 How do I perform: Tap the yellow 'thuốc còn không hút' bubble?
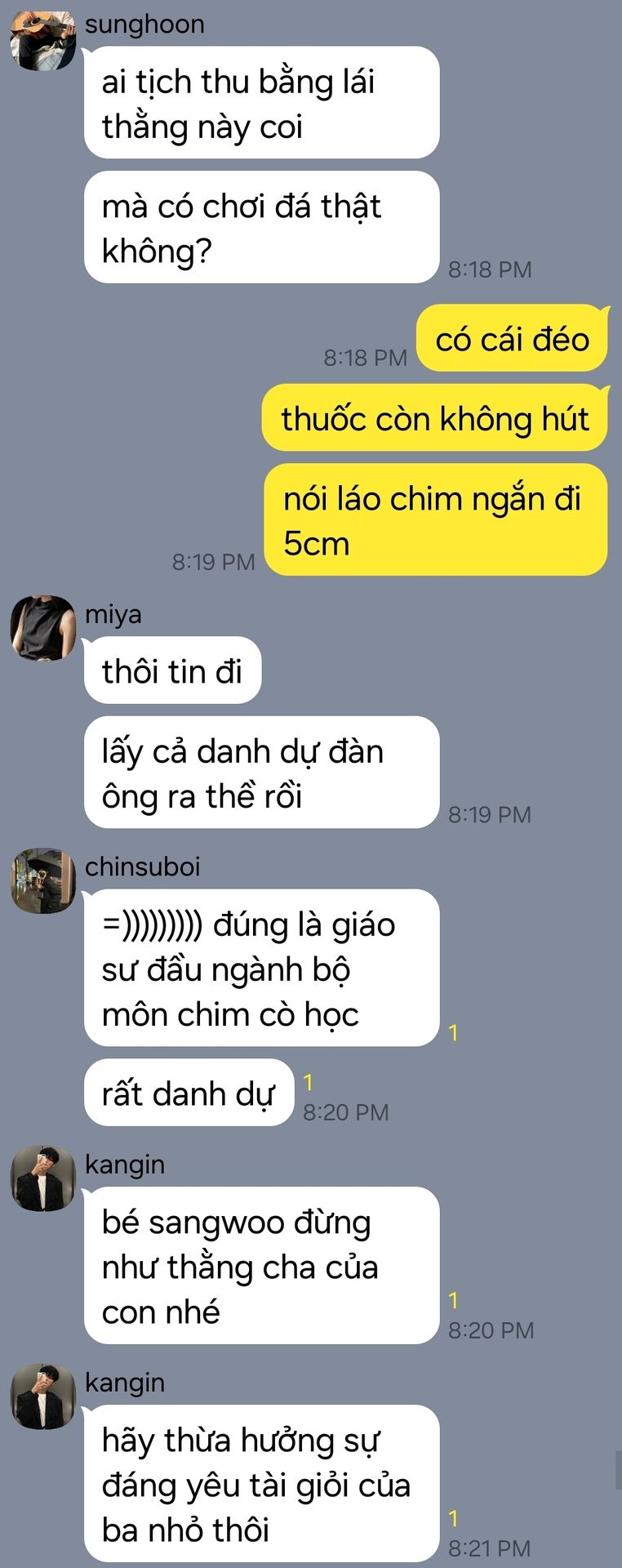click(x=436, y=418)
